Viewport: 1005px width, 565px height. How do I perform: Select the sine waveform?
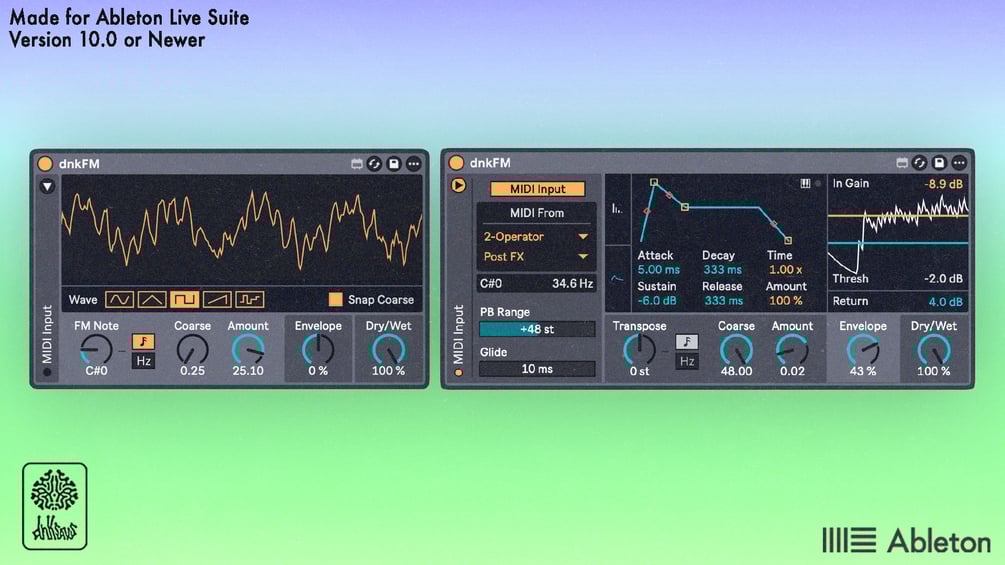coord(119,299)
